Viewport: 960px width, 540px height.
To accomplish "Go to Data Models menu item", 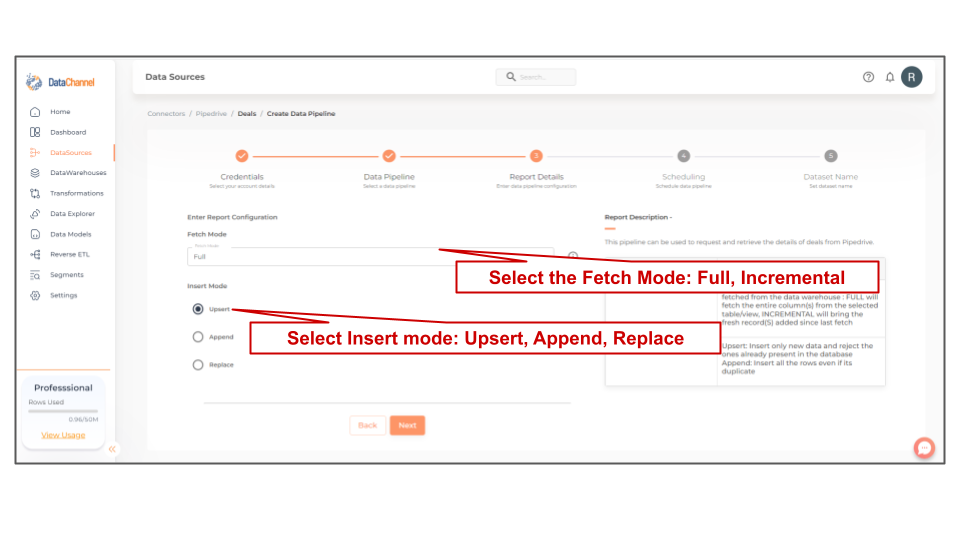I will (x=70, y=234).
